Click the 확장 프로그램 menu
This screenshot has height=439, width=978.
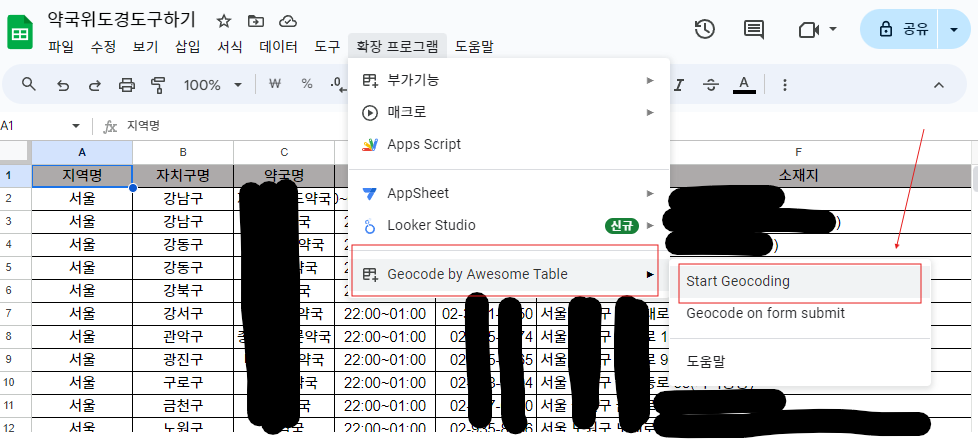[397, 46]
